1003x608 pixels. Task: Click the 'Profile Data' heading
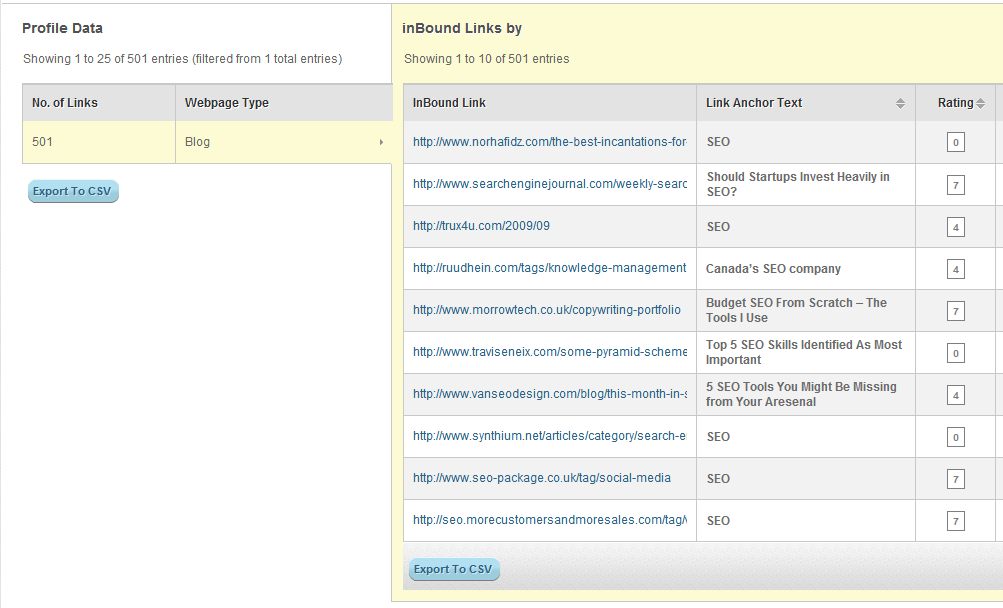click(x=62, y=28)
